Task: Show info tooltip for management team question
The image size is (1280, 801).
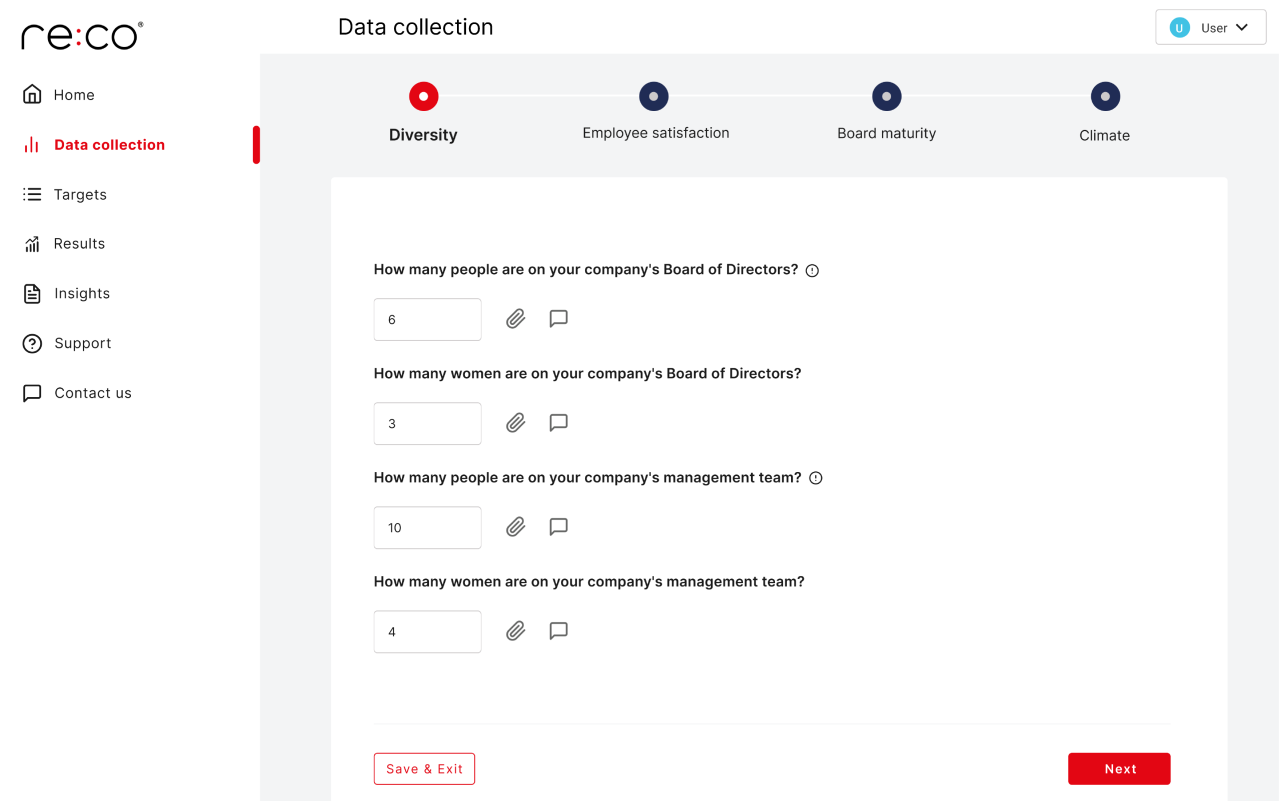Action: pyautogui.click(x=815, y=479)
